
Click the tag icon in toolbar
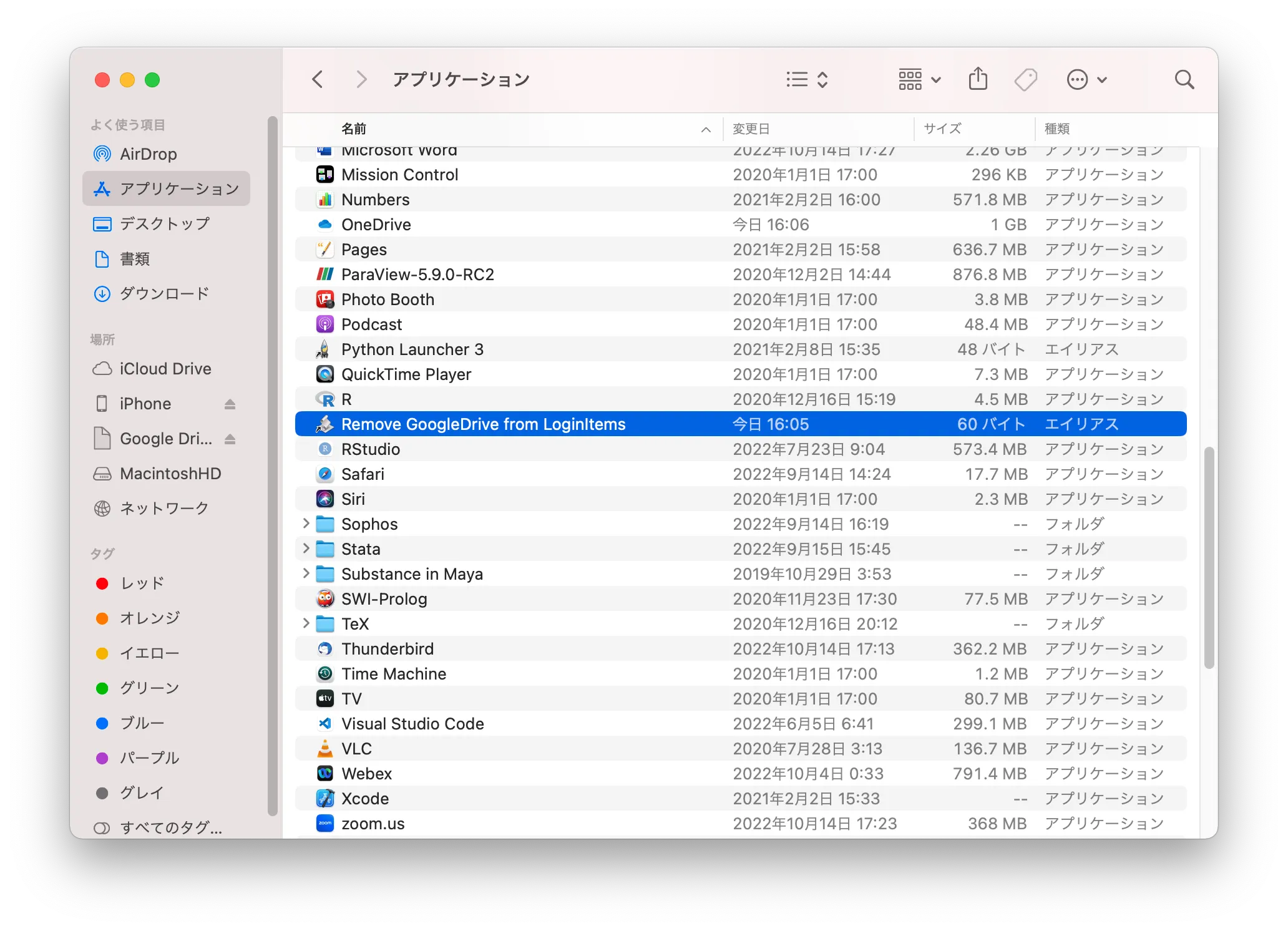click(1025, 79)
